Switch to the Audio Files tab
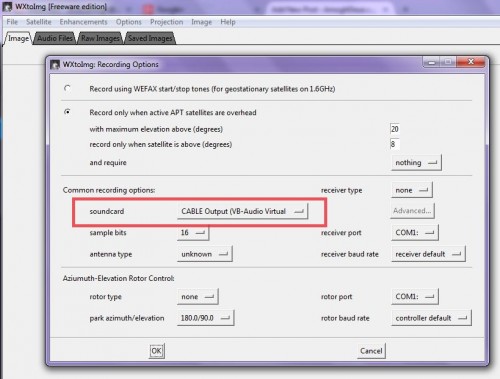The image size is (500, 379). click(55, 38)
